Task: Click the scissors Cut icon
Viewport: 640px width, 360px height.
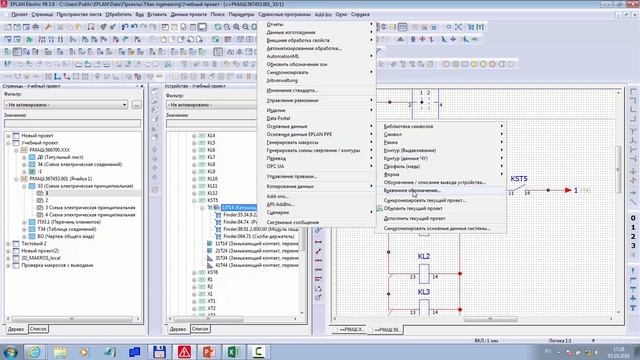Action: click(x=60, y=27)
